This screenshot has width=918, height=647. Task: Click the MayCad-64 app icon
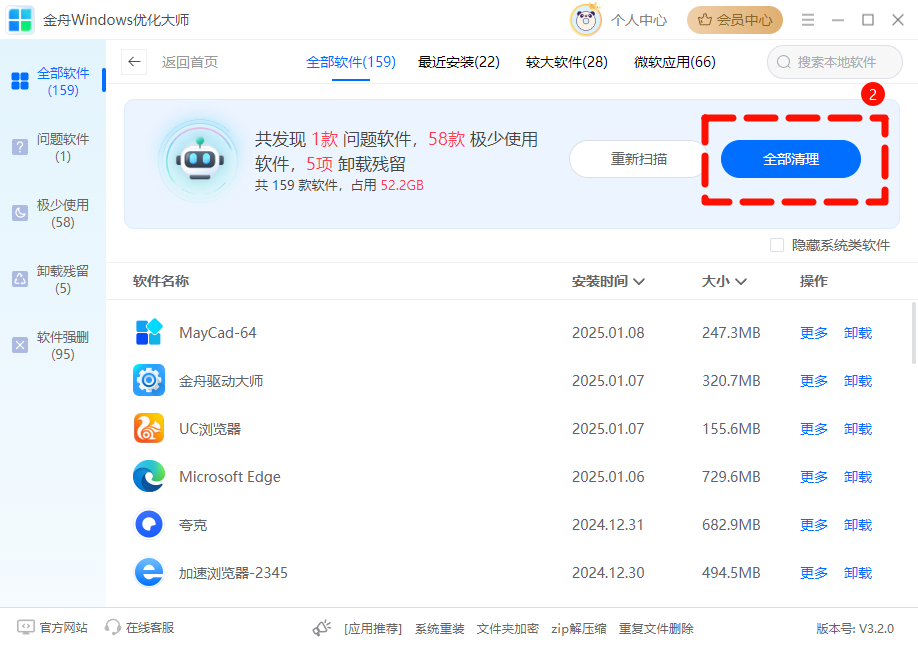point(149,332)
